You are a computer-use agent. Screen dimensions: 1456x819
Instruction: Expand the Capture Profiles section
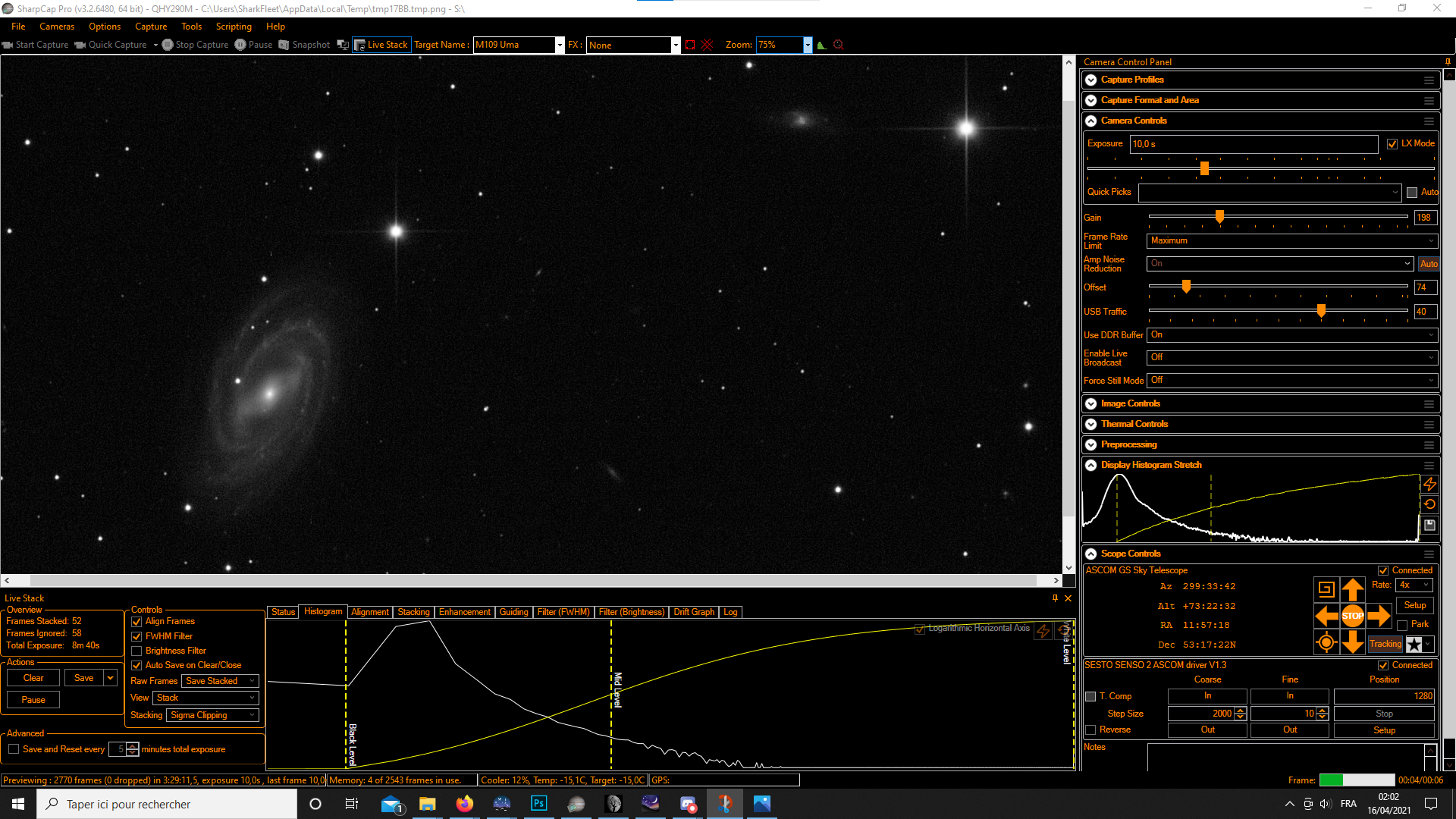coord(1090,80)
